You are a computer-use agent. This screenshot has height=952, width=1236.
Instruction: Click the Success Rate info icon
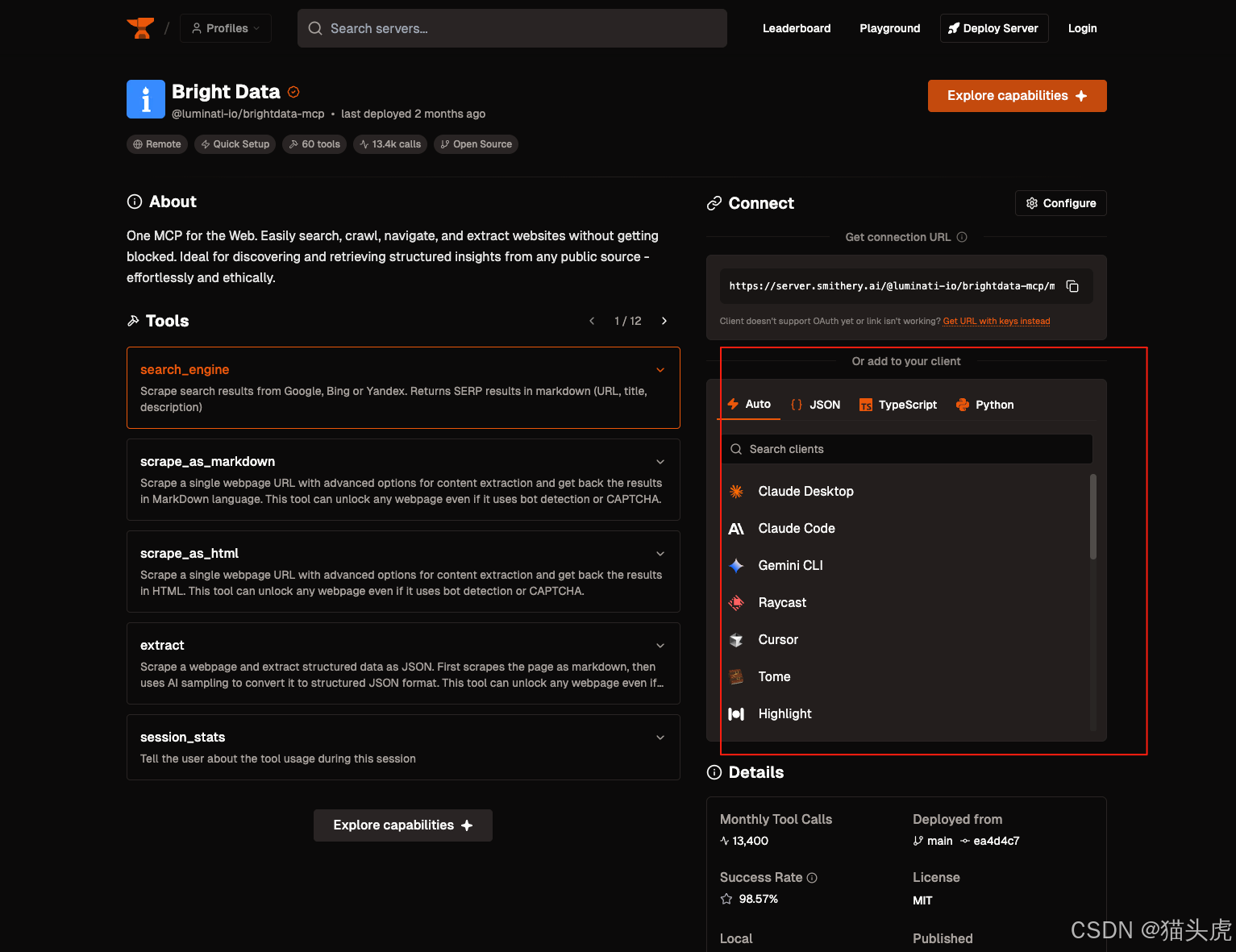pos(812,878)
